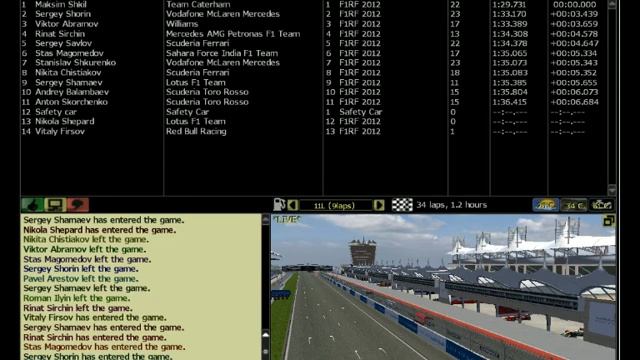Select driver Viktor Abramov row

pyautogui.click(x=67, y=24)
